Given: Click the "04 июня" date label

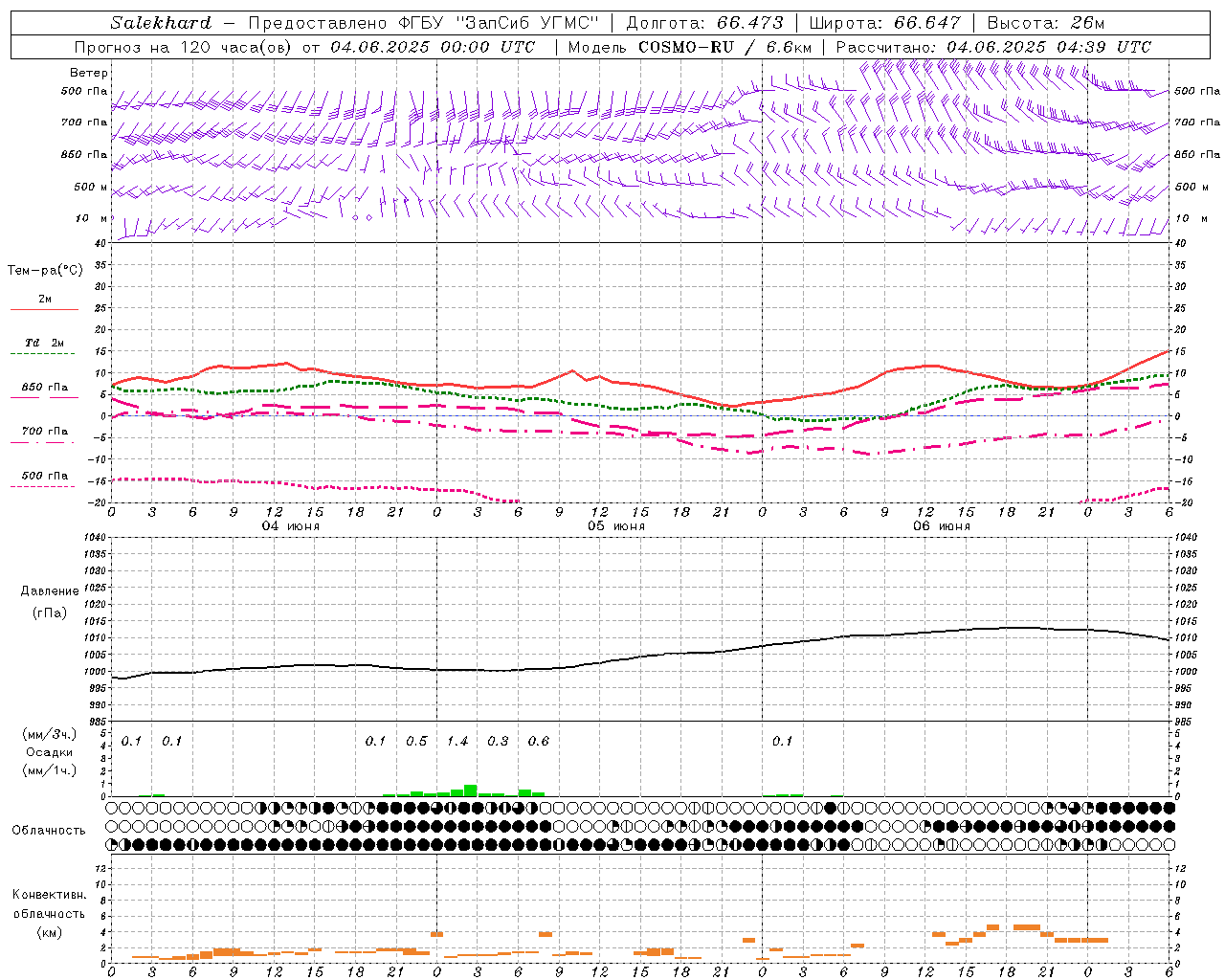Looking at the screenshot, I should (x=291, y=526).
